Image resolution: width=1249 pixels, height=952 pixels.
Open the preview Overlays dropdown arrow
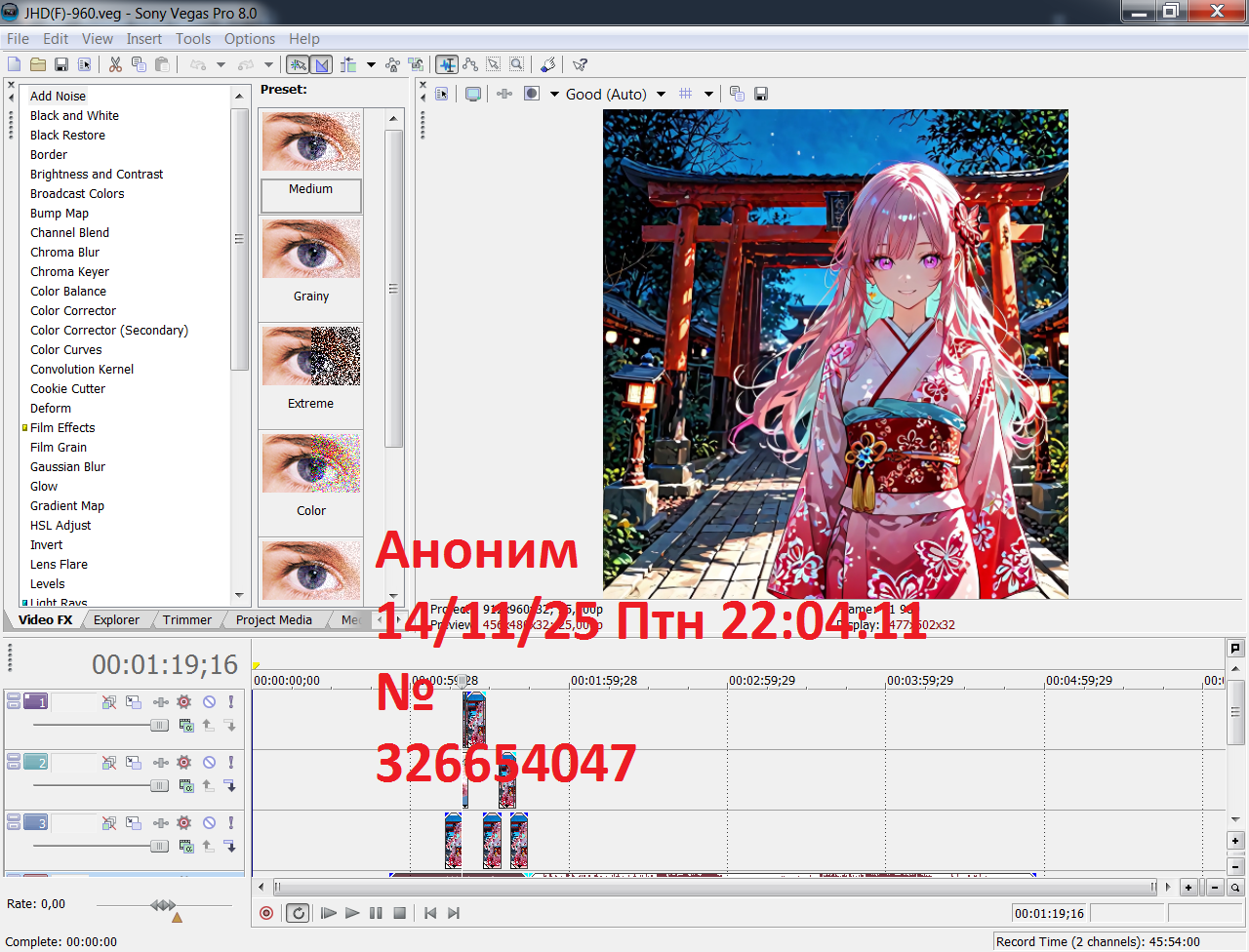pos(708,95)
